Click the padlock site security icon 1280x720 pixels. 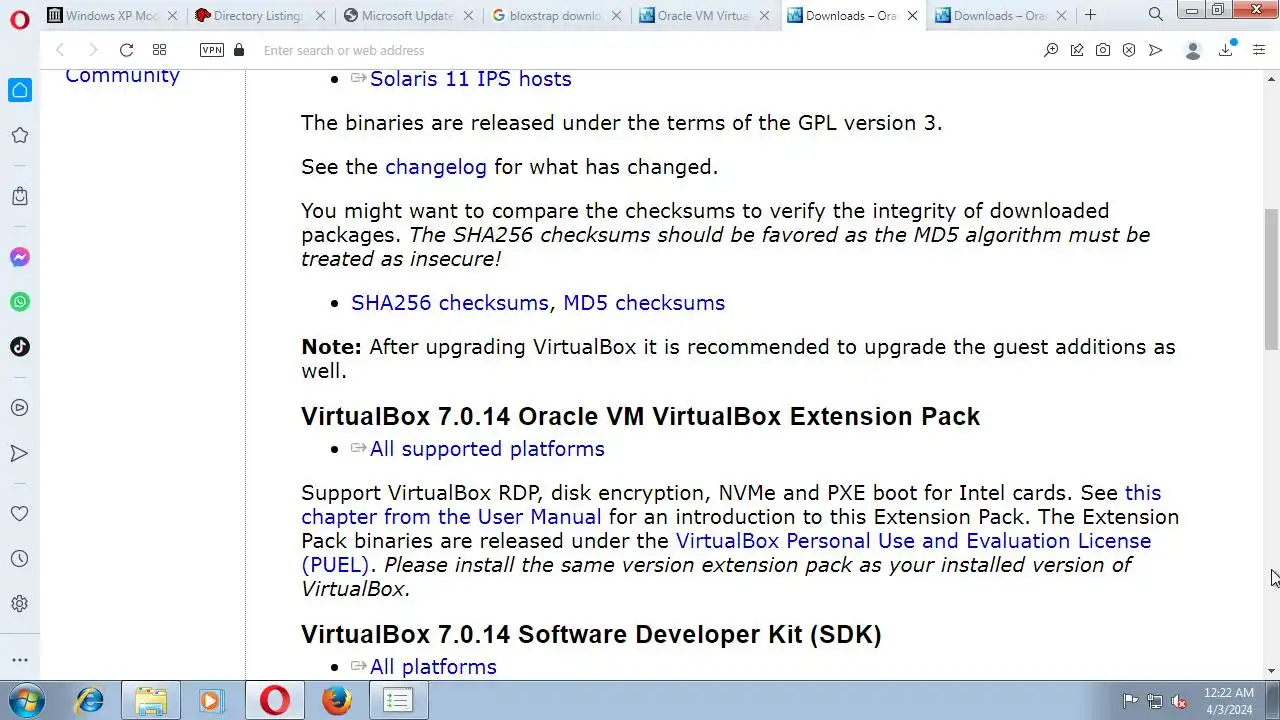239,50
